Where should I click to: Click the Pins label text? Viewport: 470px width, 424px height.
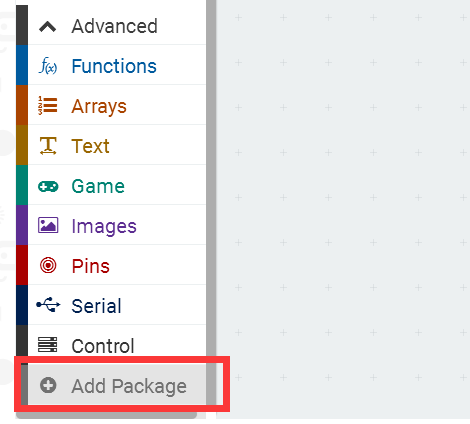click(91, 266)
